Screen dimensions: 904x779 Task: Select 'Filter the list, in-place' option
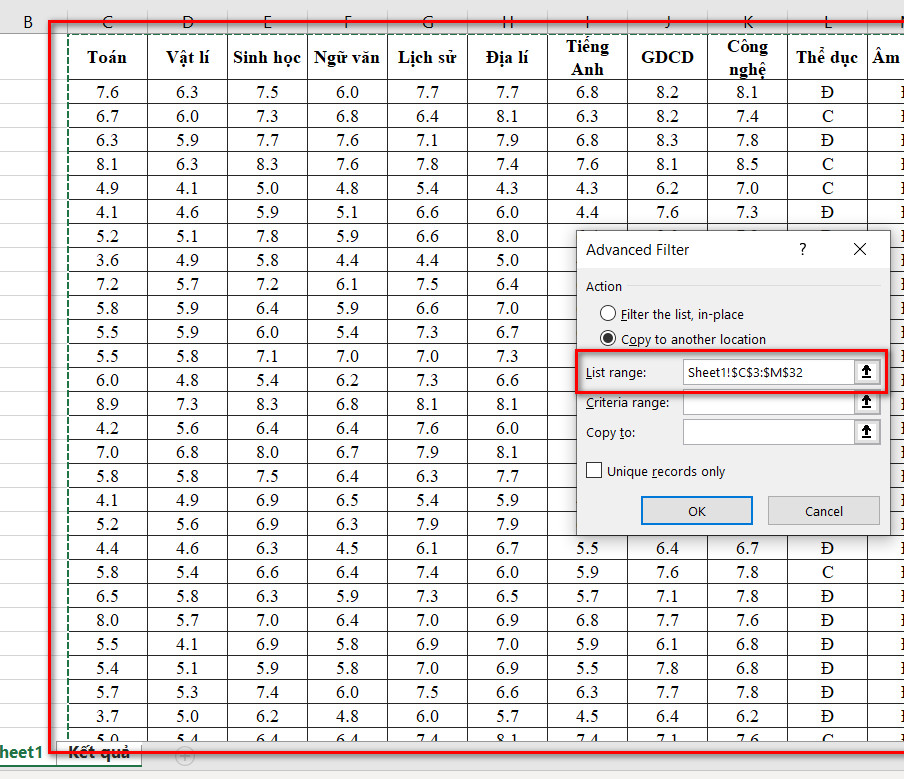click(x=608, y=314)
